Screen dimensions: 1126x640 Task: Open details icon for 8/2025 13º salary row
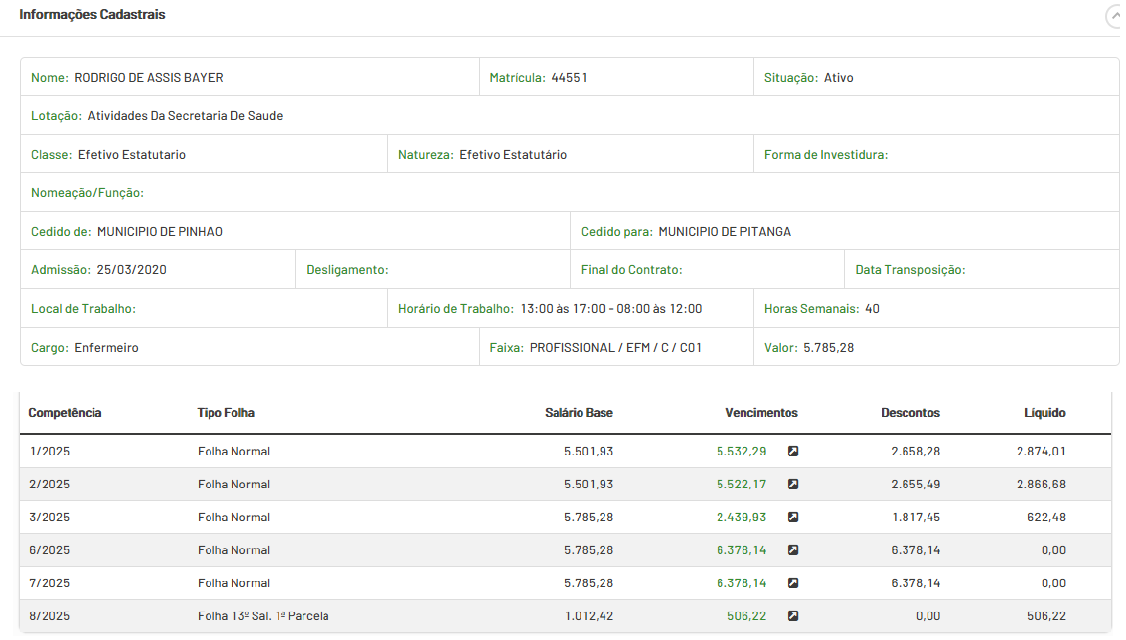[793, 616]
